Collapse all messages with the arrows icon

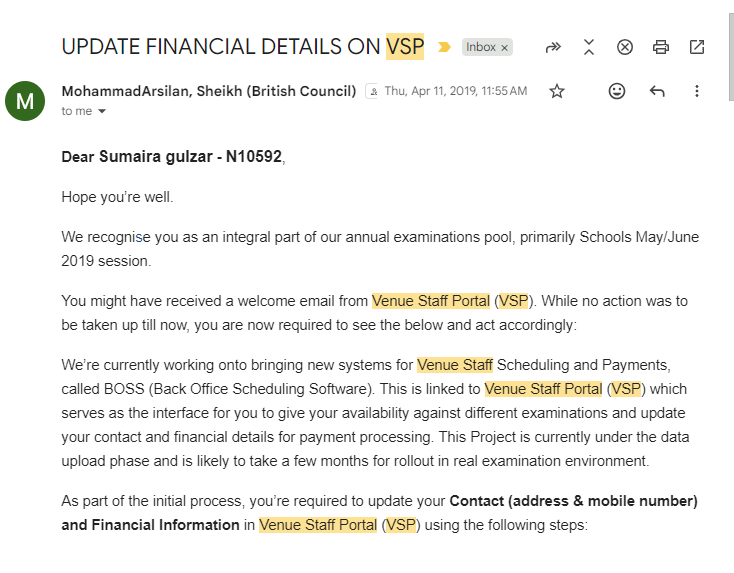[589, 47]
